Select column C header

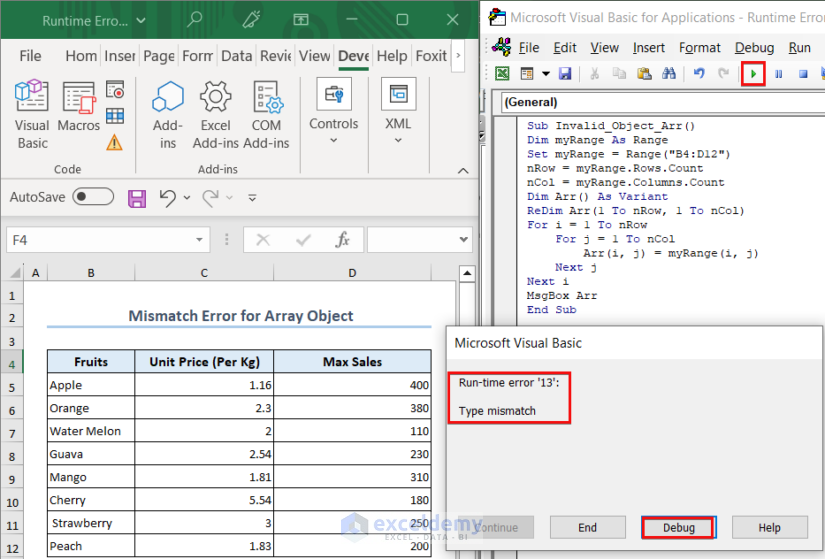[x=204, y=273]
